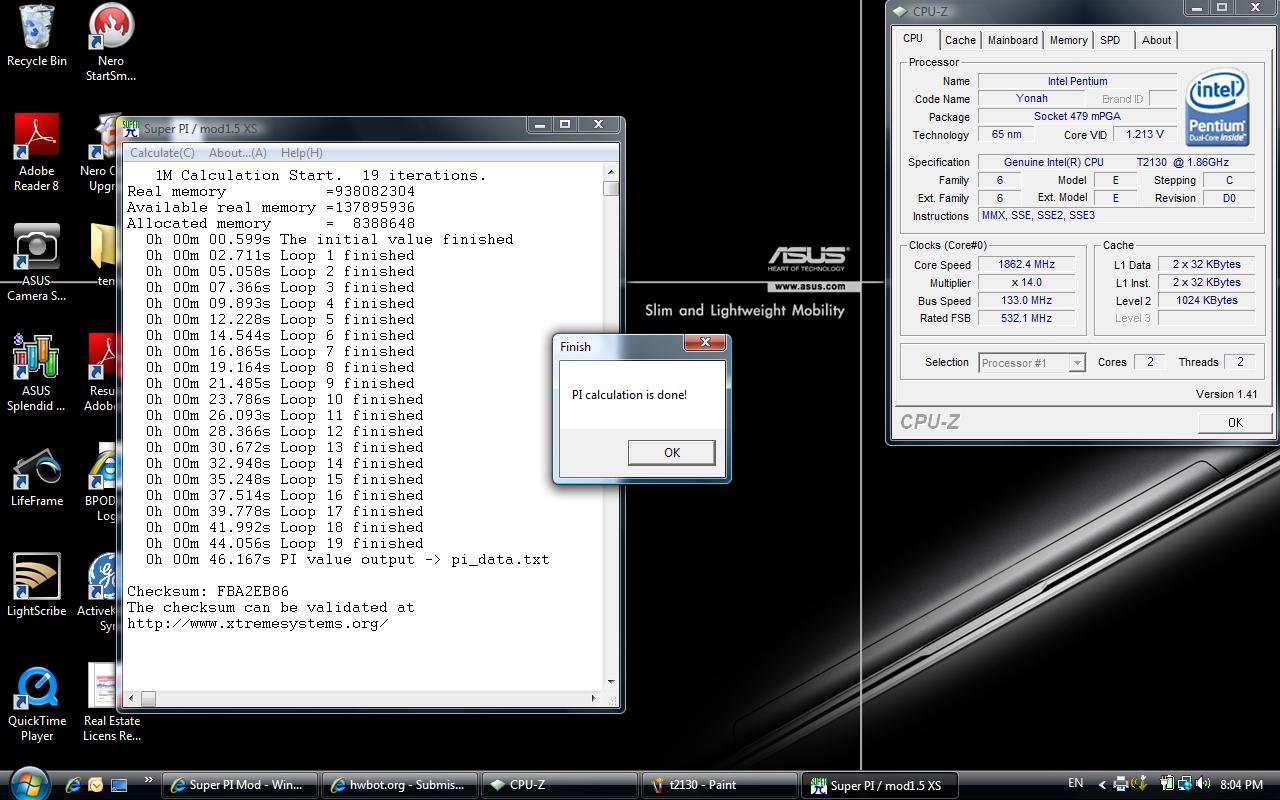Open the second Quick Launch icon
This screenshot has height=800, width=1280.
point(95,785)
